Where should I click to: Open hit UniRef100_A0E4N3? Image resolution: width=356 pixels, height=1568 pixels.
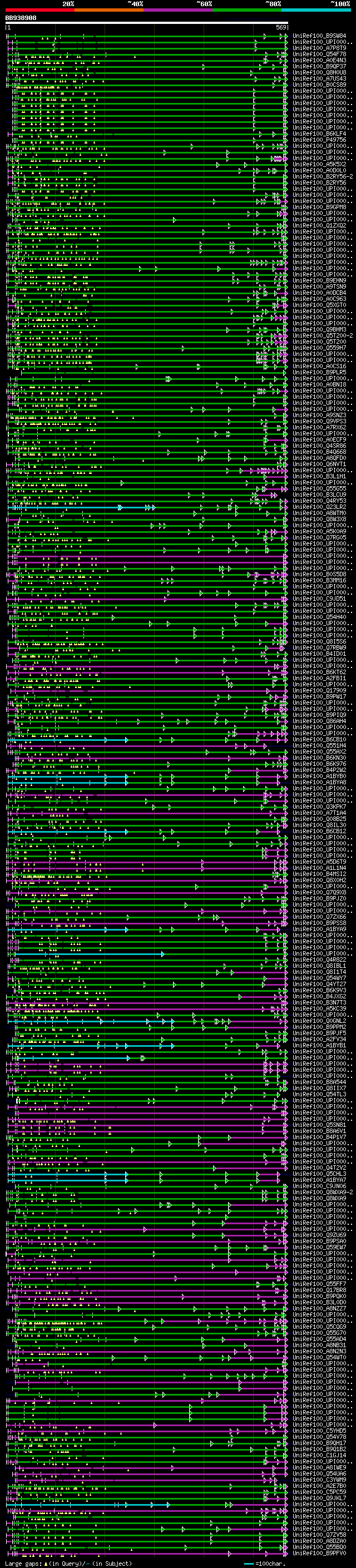(319, 60)
